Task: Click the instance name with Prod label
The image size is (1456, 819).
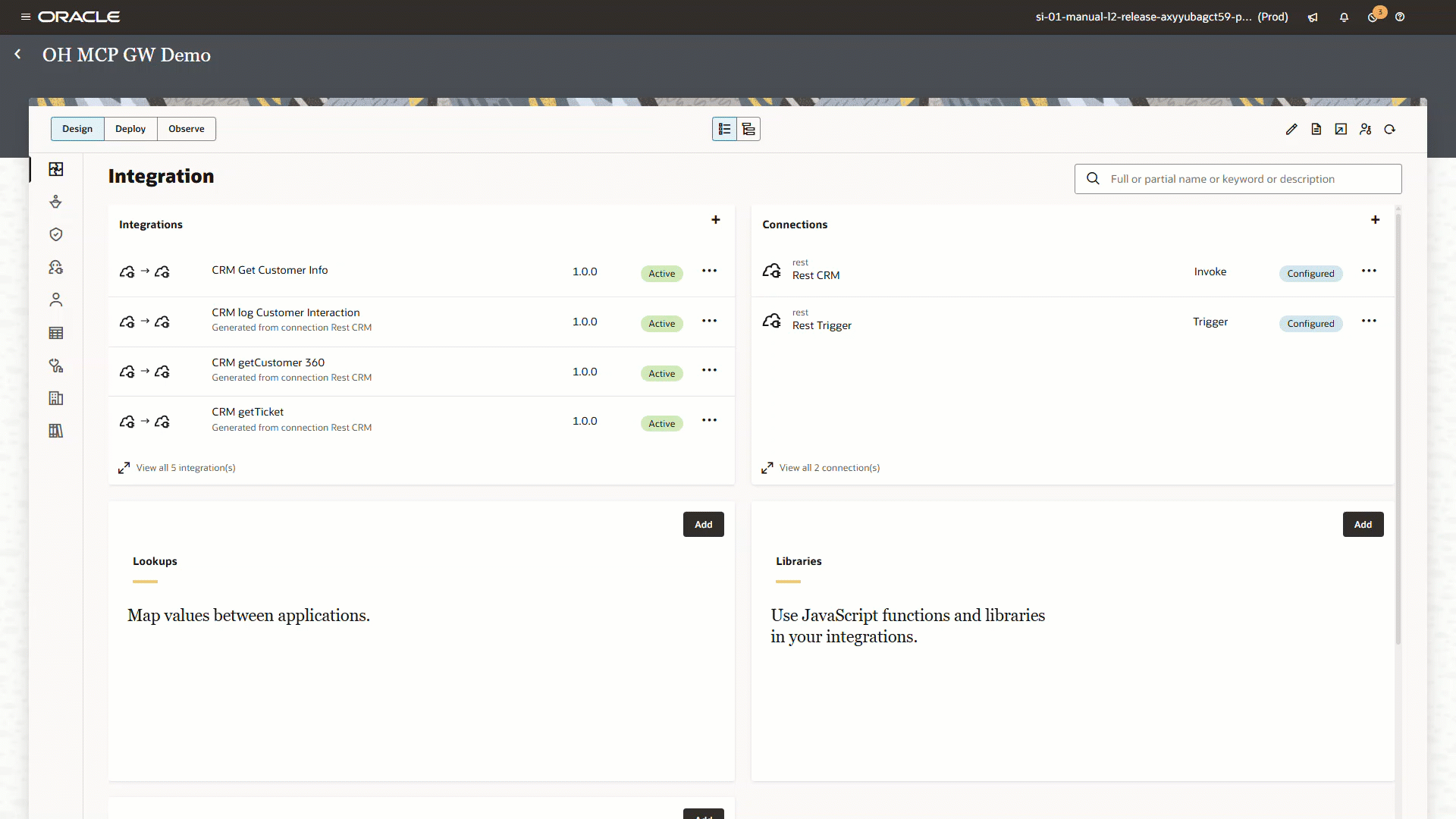Action: (1162, 17)
